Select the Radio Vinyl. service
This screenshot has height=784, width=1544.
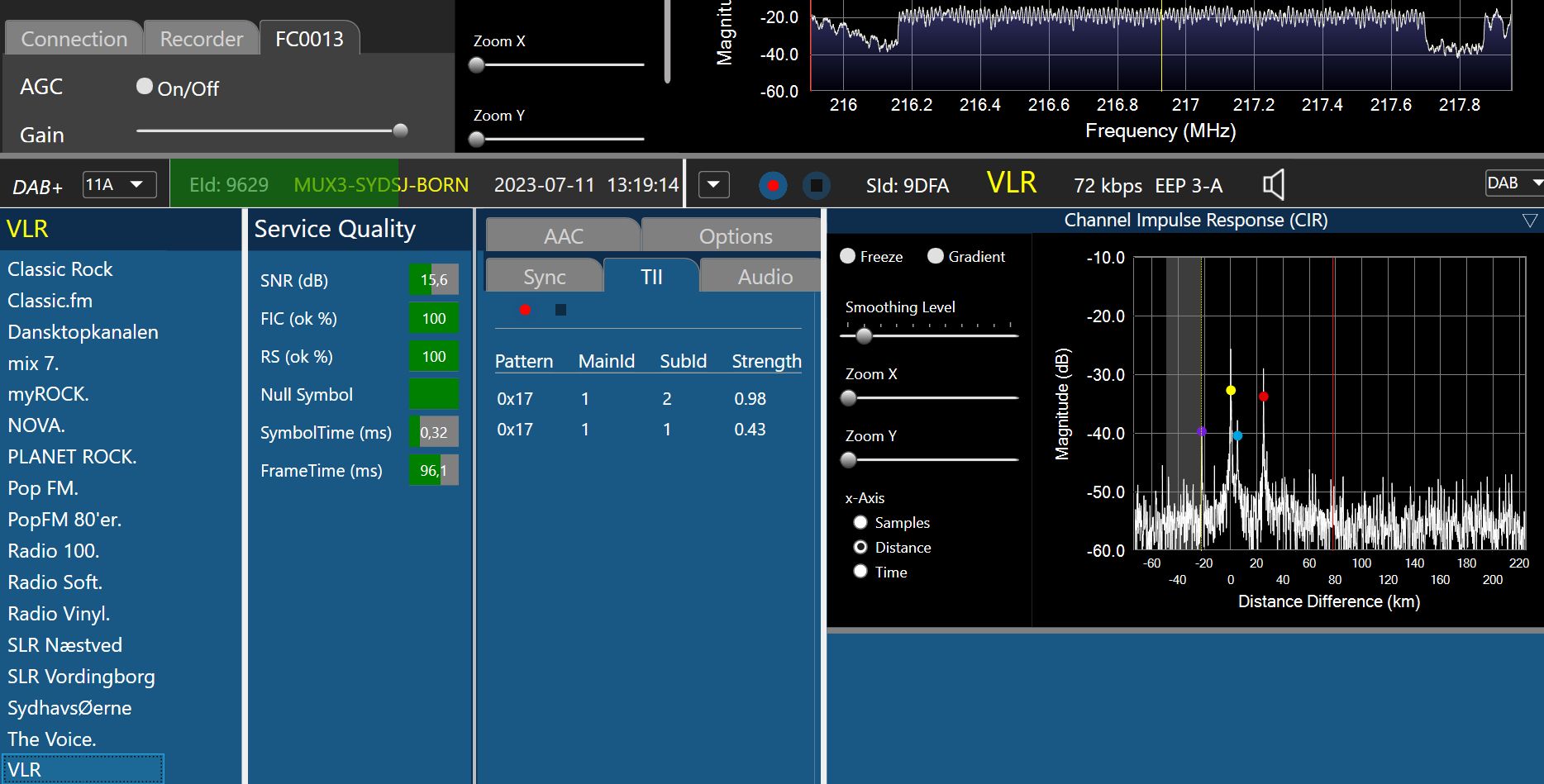(59, 614)
